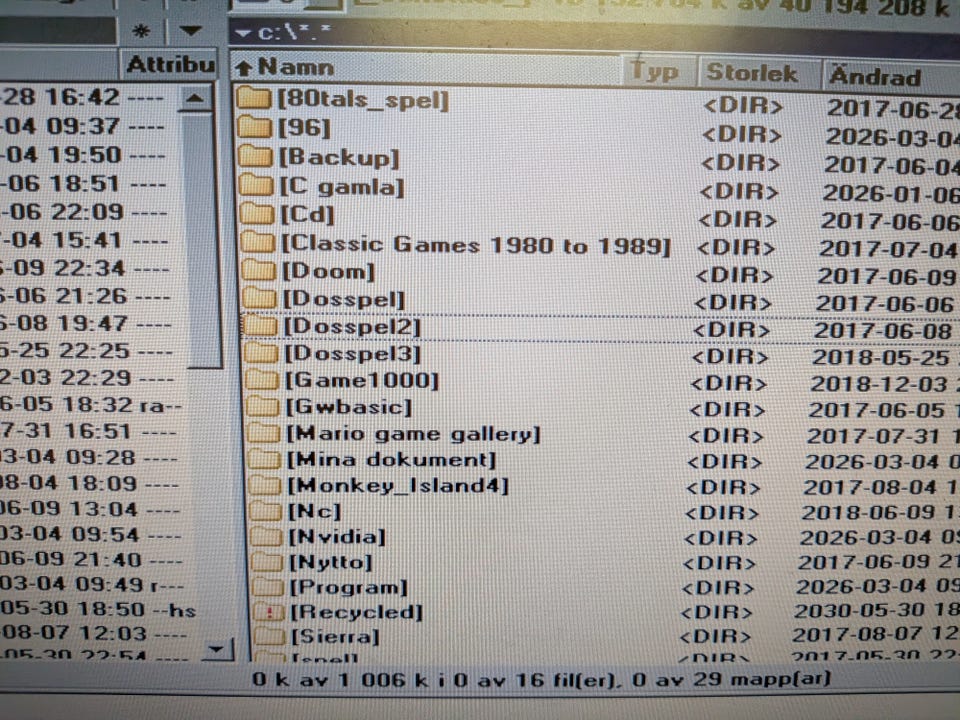Select the Mina dokument folder entry
Screen dimensions: 960x720
point(391,459)
